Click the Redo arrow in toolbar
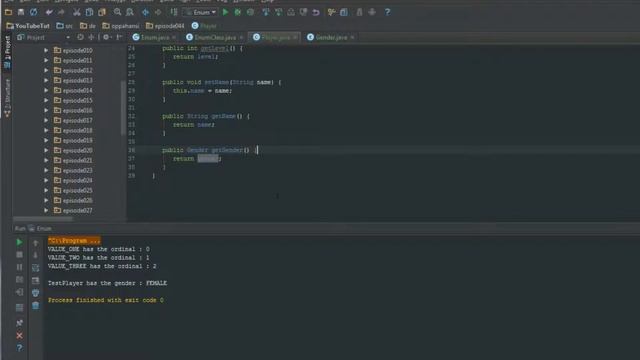640x360 pixels. point(61,12)
